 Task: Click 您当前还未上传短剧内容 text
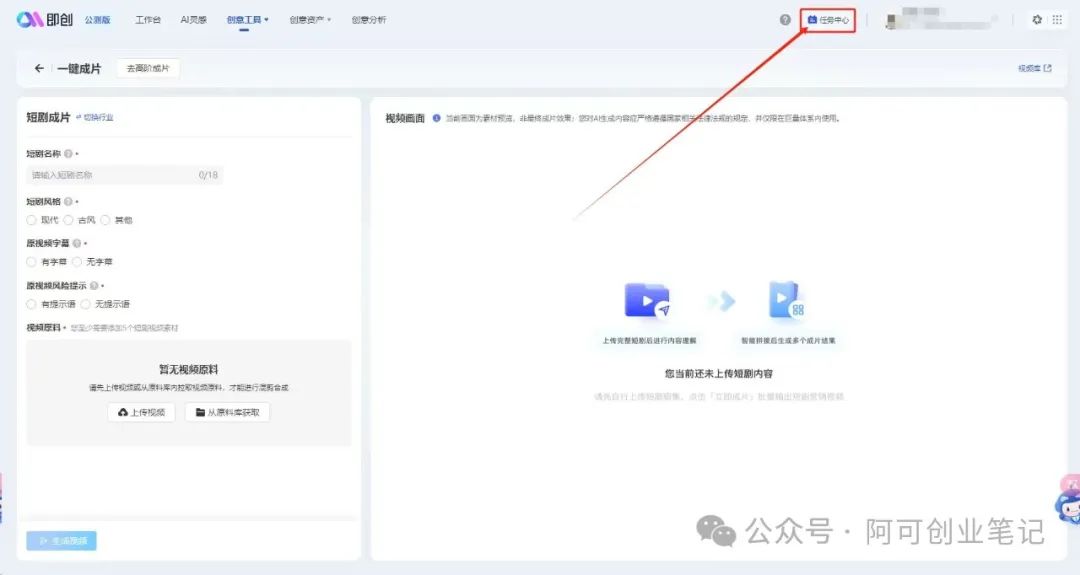[x=718, y=374]
